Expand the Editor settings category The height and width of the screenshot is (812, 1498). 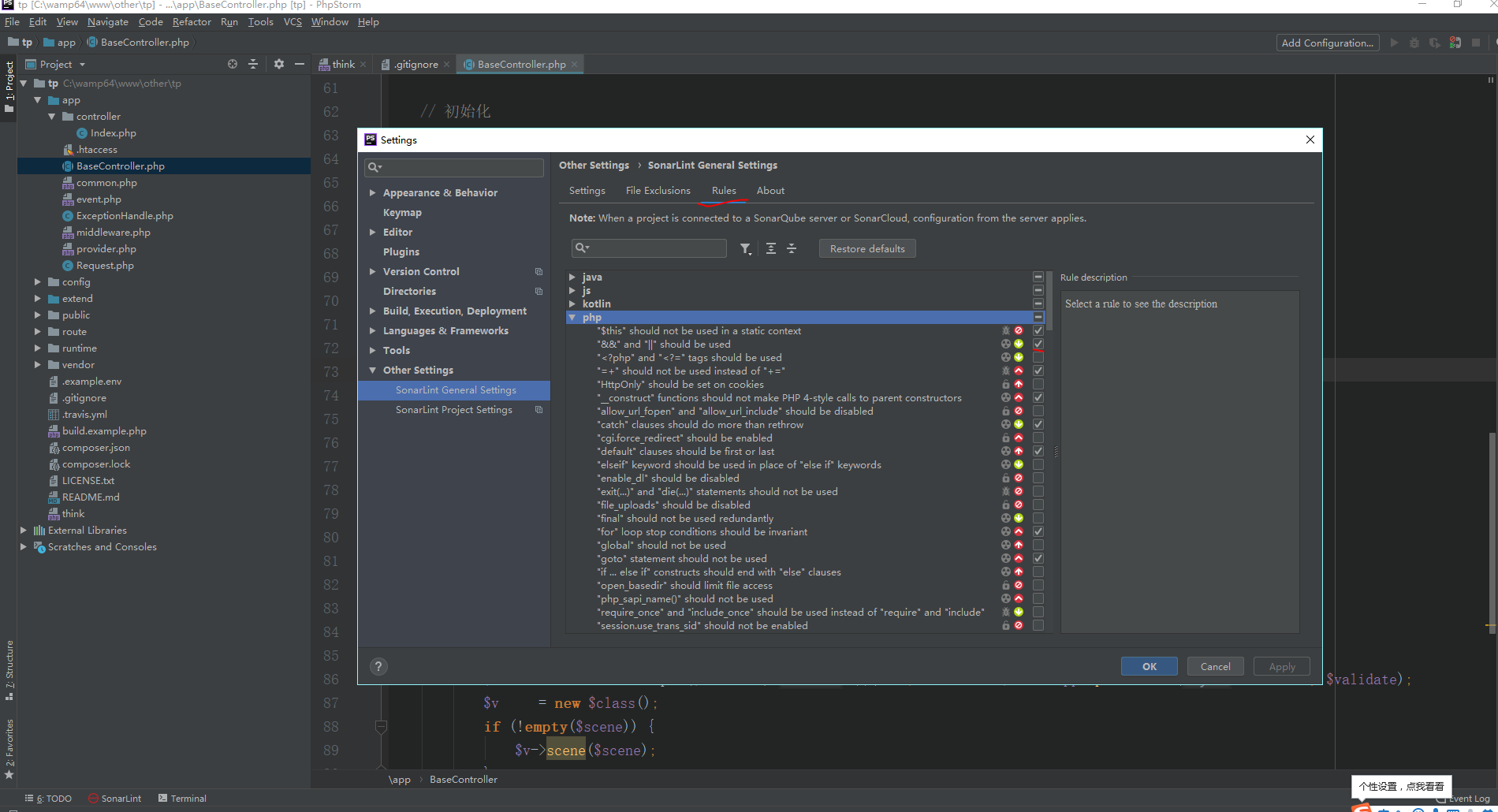pyautogui.click(x=372, y=233)
